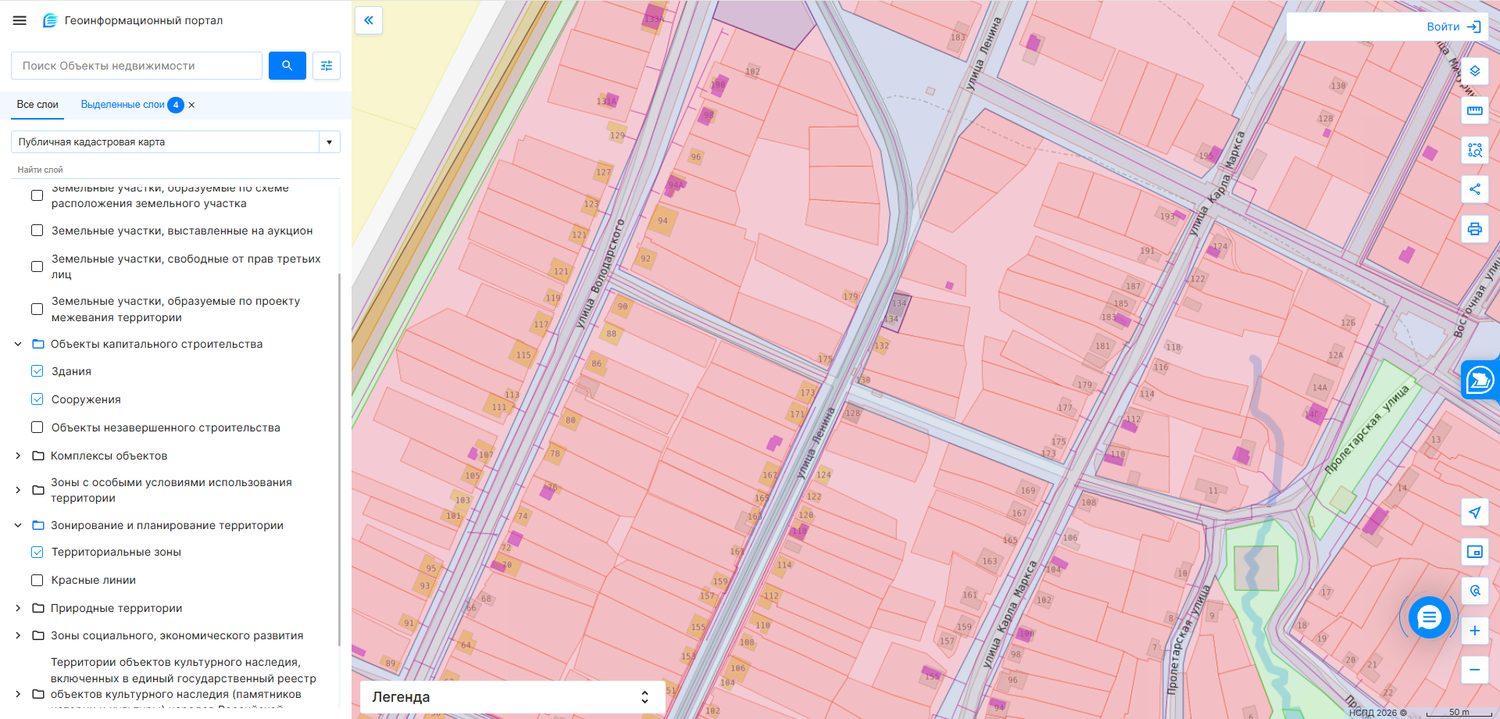Collapse Зонирование и планирование территории group
Viewport: 1500px width, 719px height.
coord(18,525)
